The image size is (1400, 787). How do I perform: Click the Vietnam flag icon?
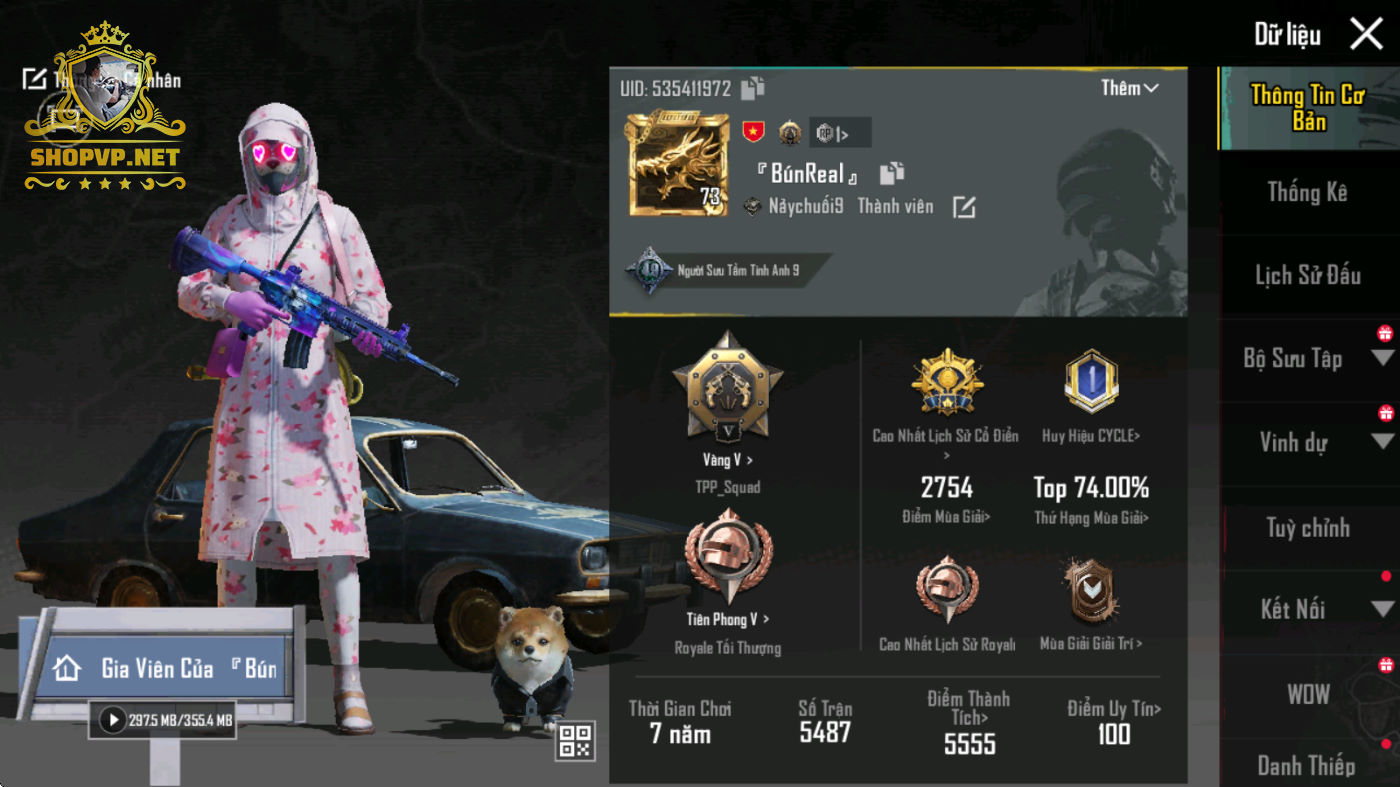[x=753, y=131]
